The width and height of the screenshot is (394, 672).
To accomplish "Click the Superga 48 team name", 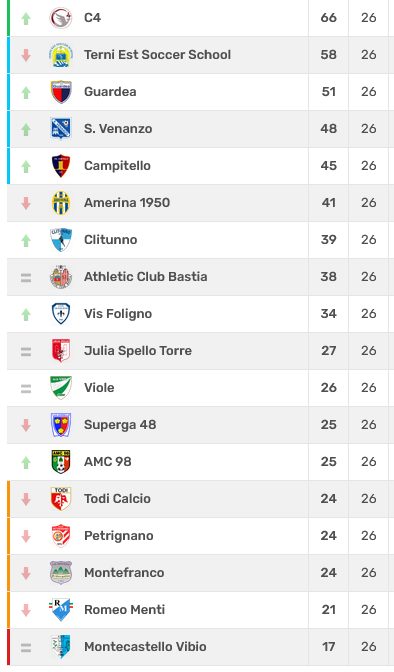I will (120, 425).
